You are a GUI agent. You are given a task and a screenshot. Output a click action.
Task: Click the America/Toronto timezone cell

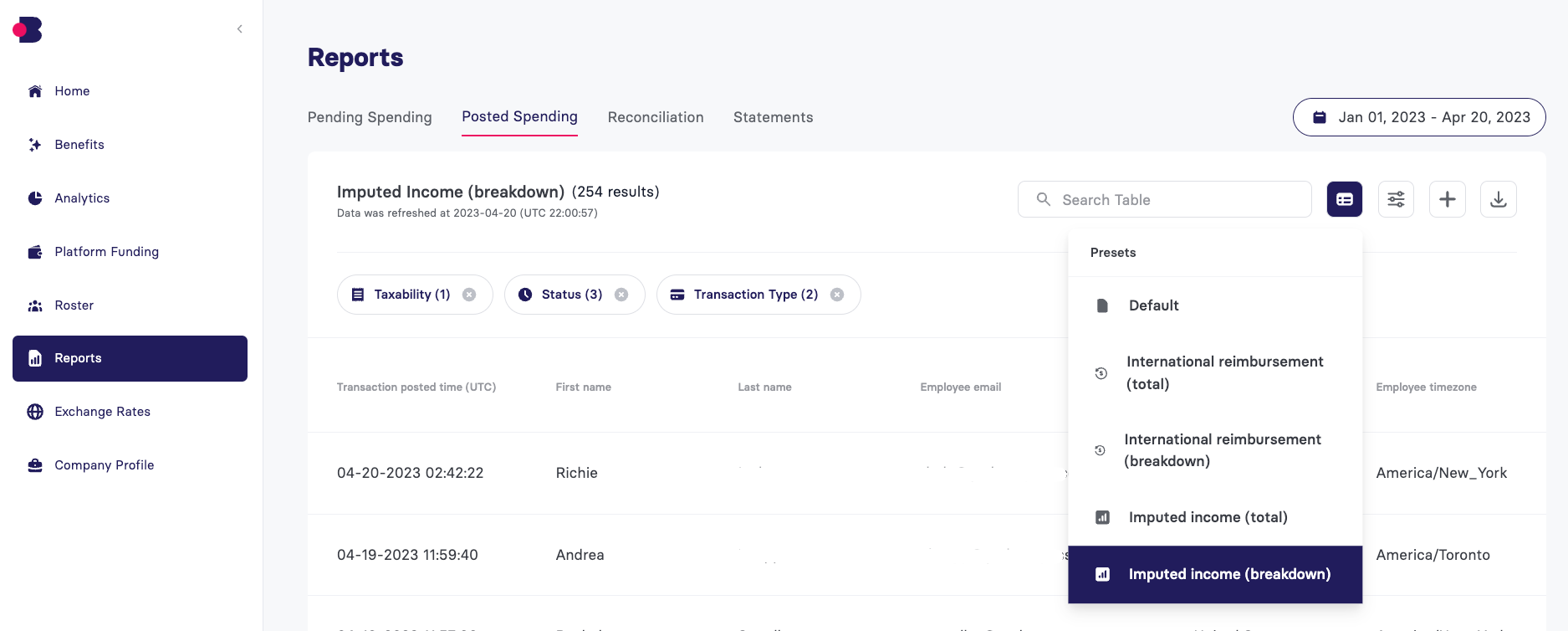pyautogui.click(x=1433, y=555)
